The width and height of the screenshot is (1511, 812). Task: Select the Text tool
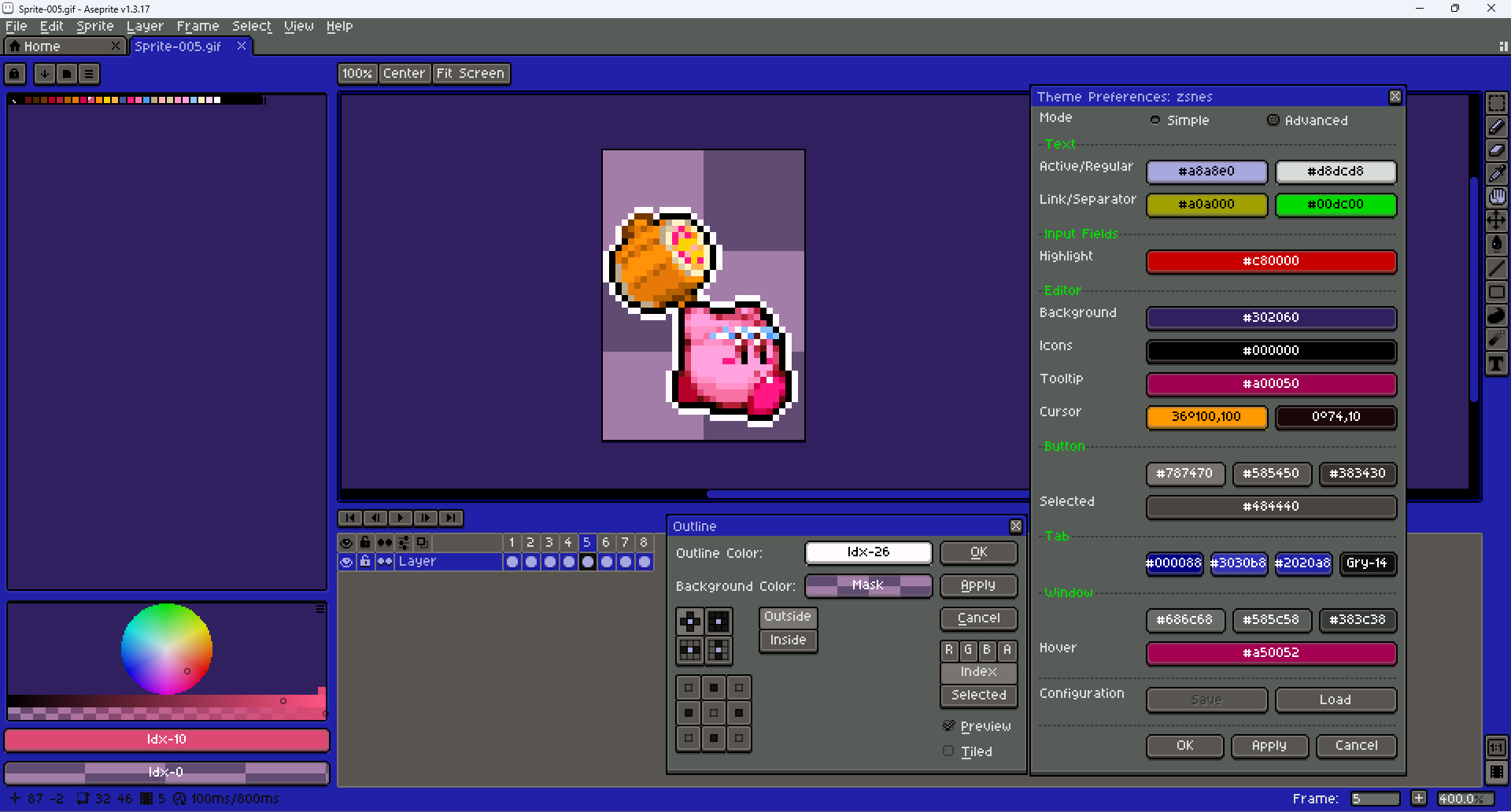pos(1496,363)
